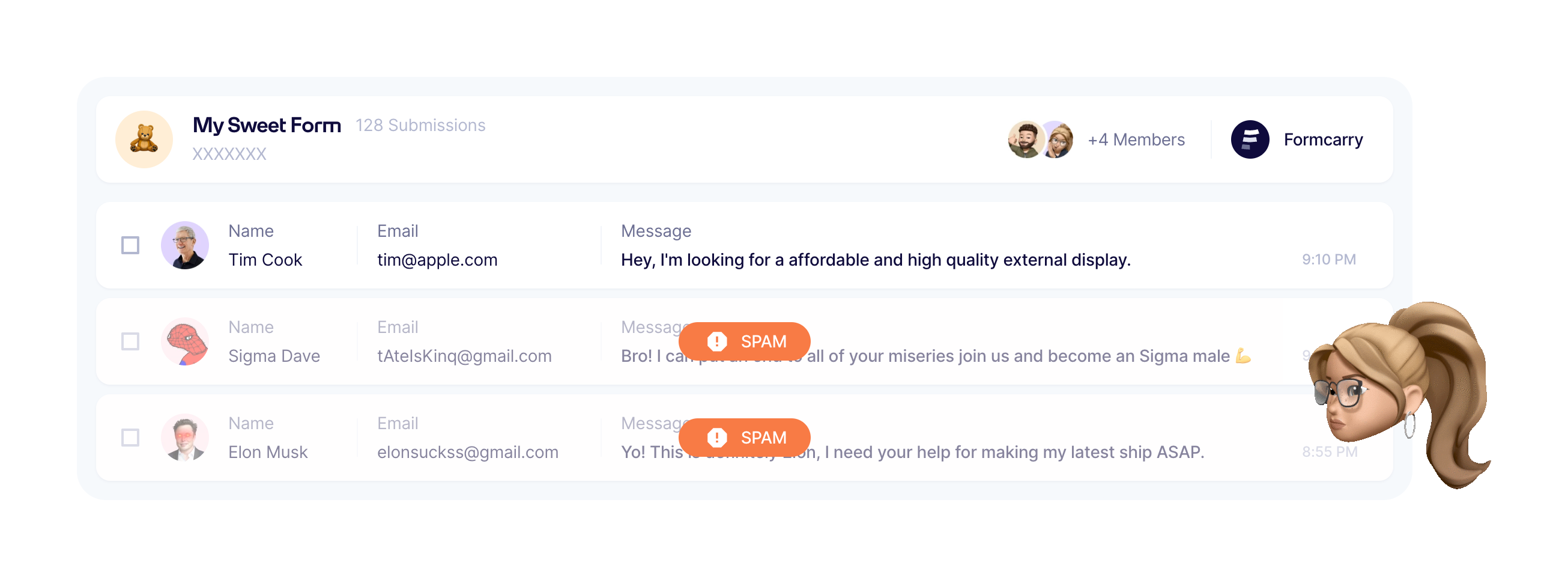Click Elon Musk's profile avatar

click(184, 438)
